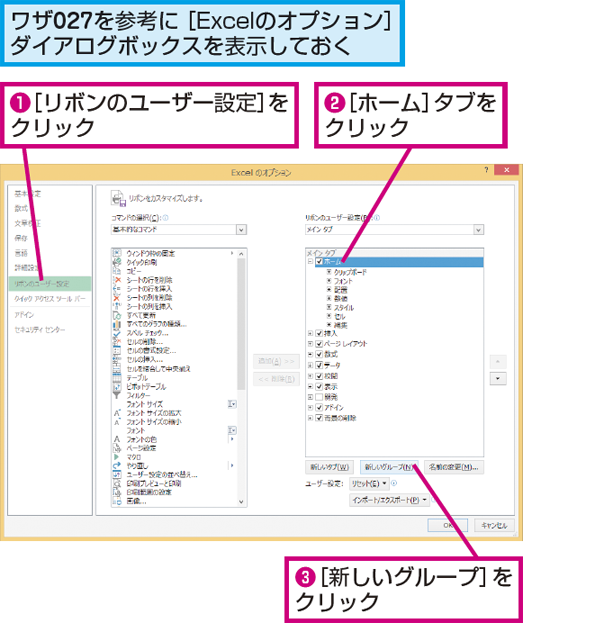
Task: Click the キャンセル button
Action: (494, 525)
